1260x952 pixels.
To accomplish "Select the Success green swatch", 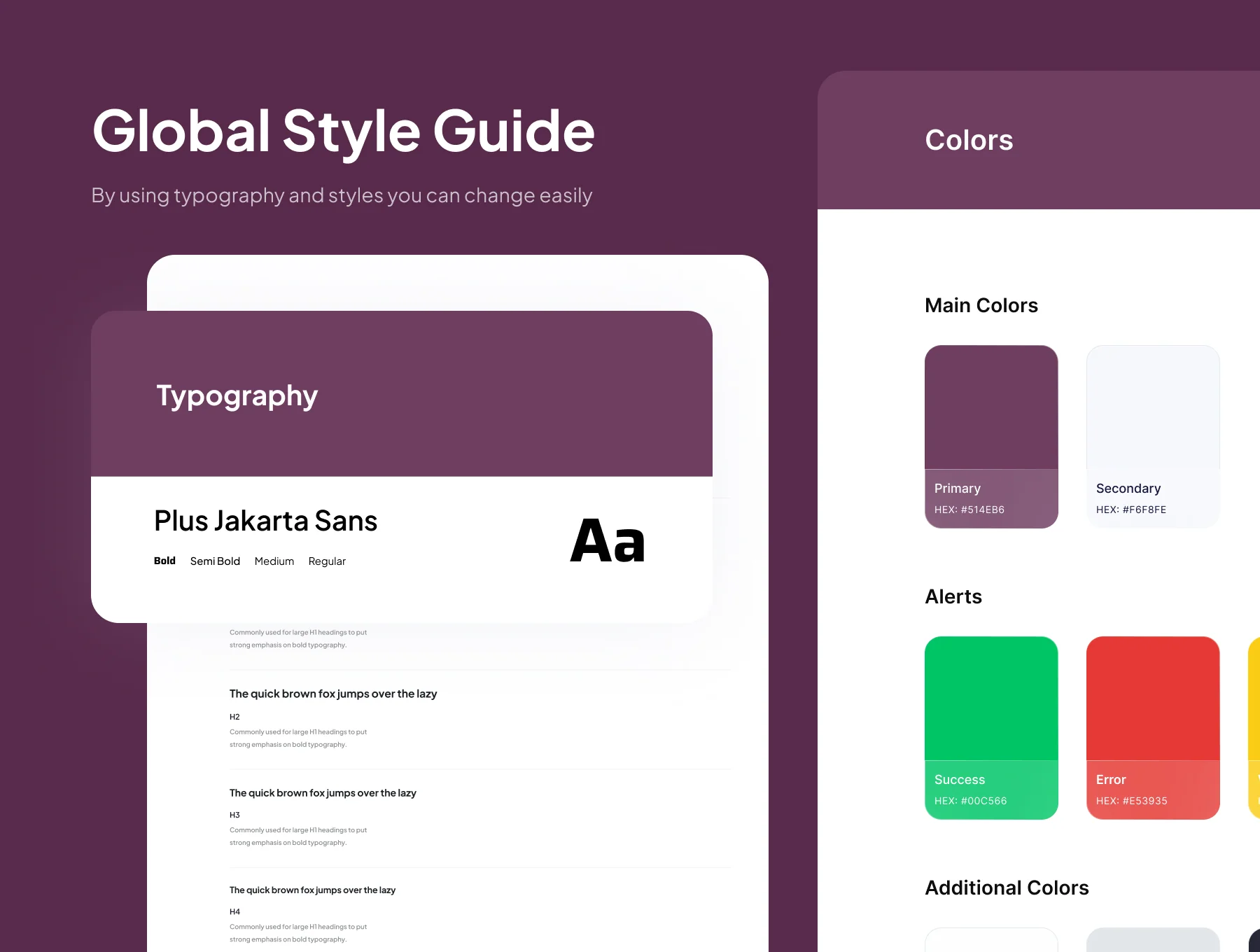I will pyautogui.click(x=991, y=727).
